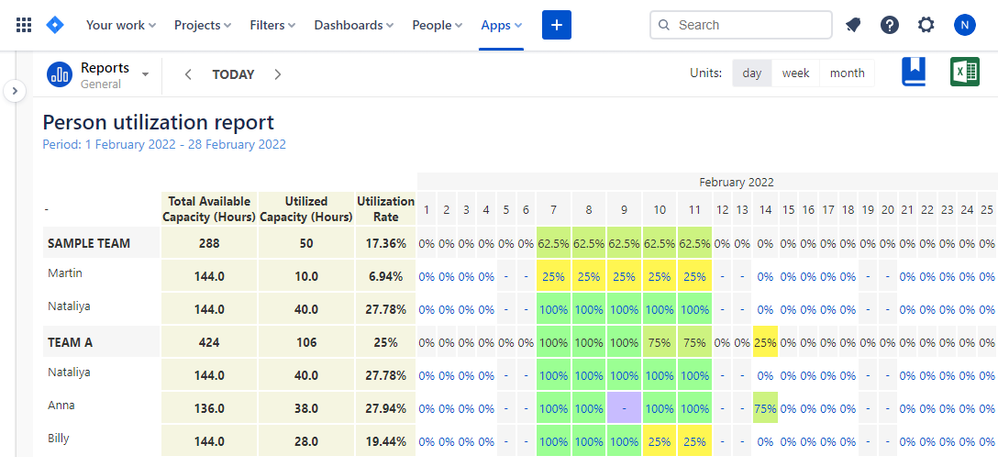The width and height of the screenshot is (998, 457).
Task: Click Martin's 6.94% utilization rate
Action: tap(386, 276)
